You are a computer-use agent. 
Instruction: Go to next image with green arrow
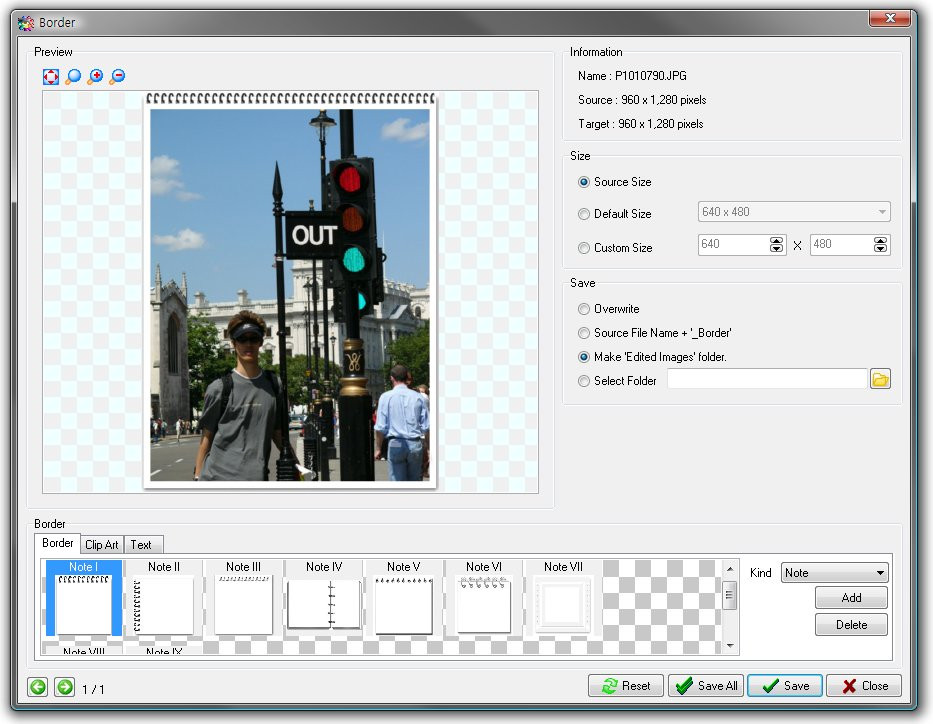(x=64, y=687)
